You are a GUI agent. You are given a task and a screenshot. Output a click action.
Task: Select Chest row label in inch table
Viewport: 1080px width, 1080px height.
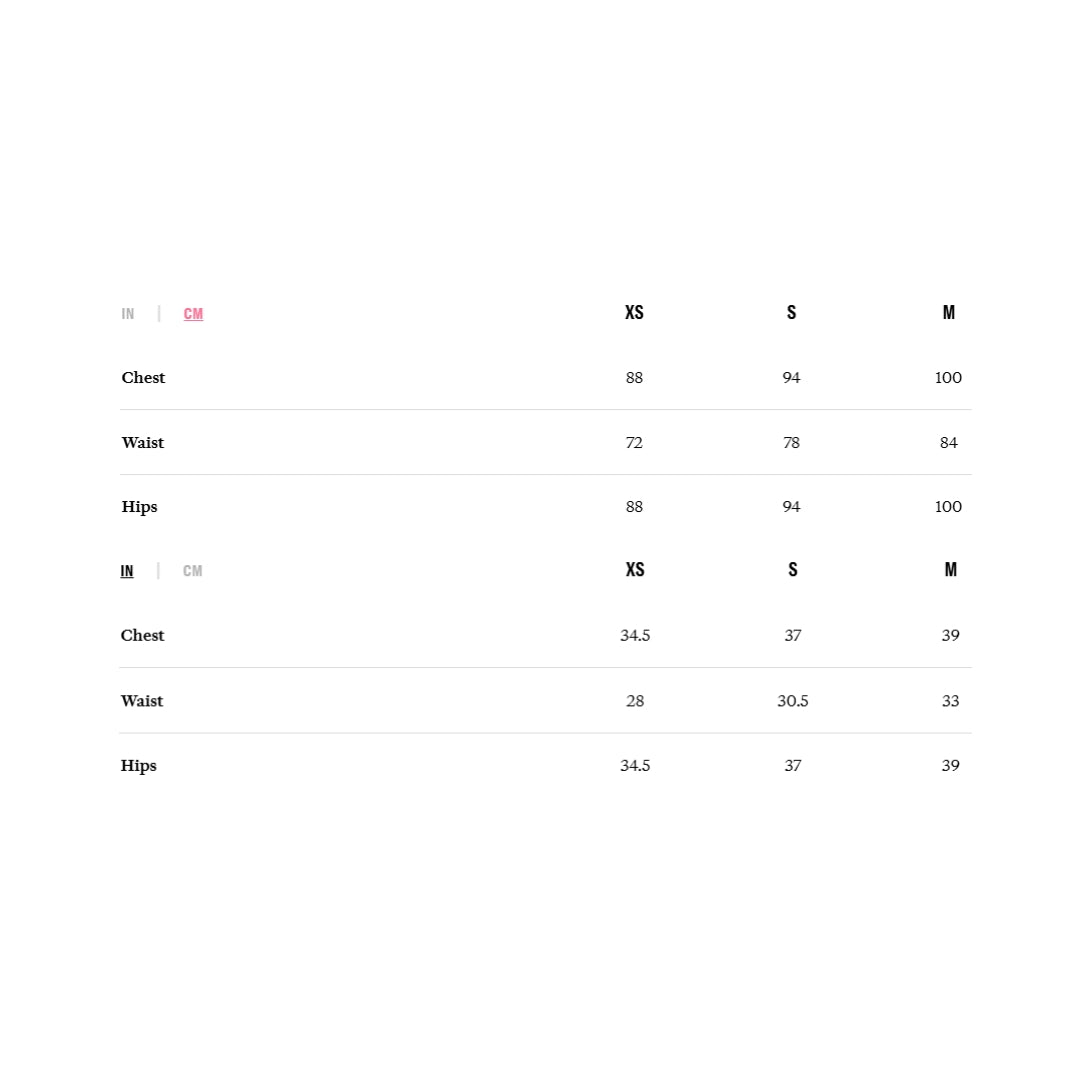(142, 636)
